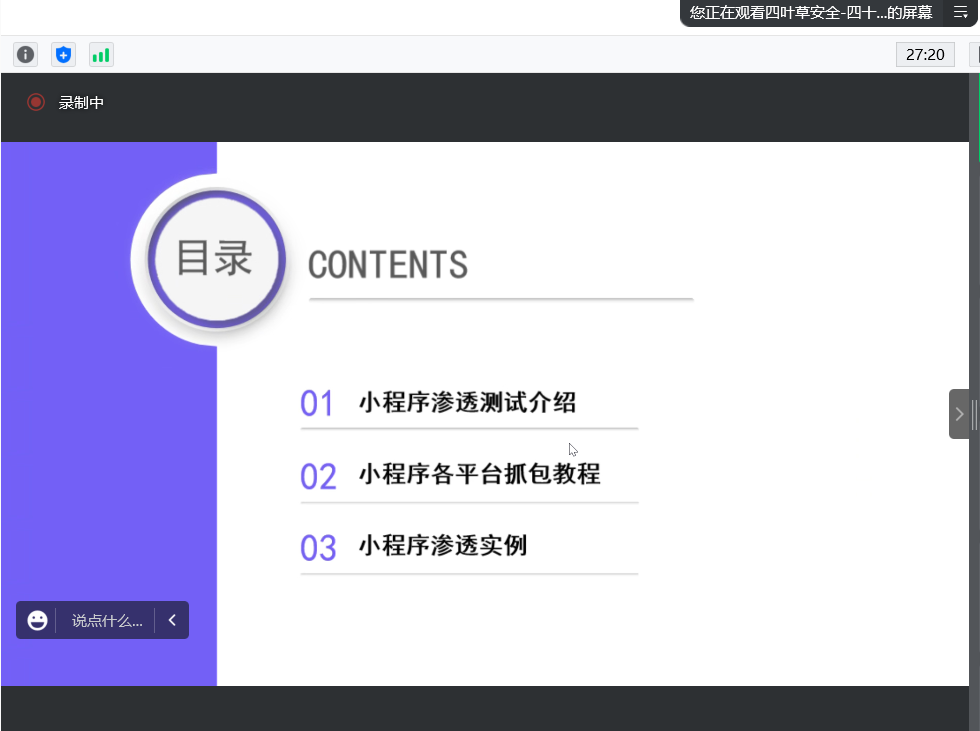
Task: Select "小程序渗透实例" contents item
Action: 442,546
